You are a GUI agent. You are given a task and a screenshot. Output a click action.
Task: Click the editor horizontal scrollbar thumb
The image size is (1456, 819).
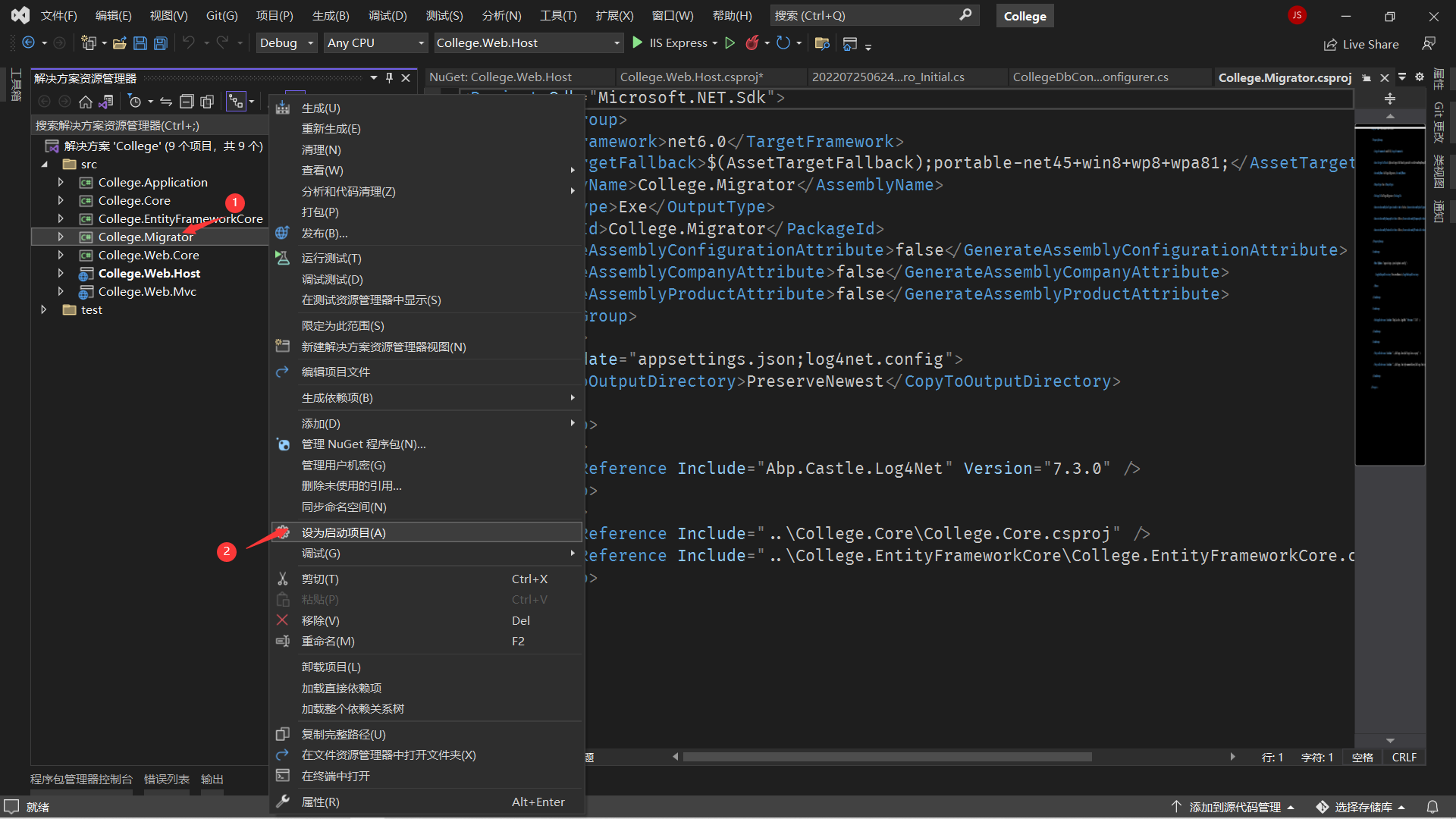tap(887, 757)
